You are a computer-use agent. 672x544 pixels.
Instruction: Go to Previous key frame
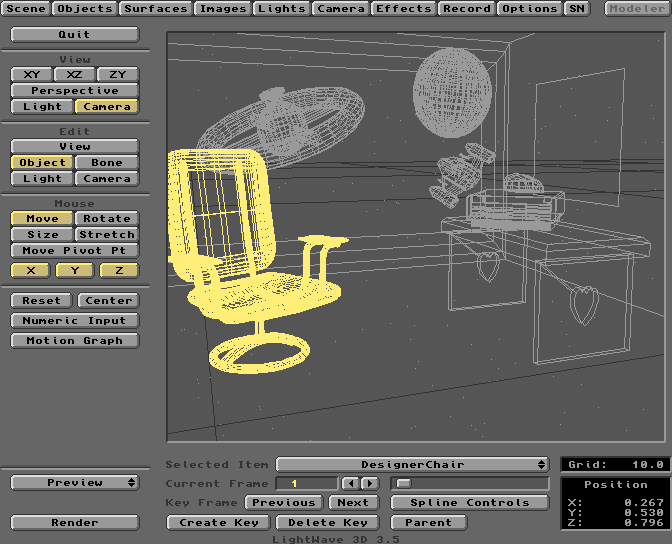pos(283,502)
